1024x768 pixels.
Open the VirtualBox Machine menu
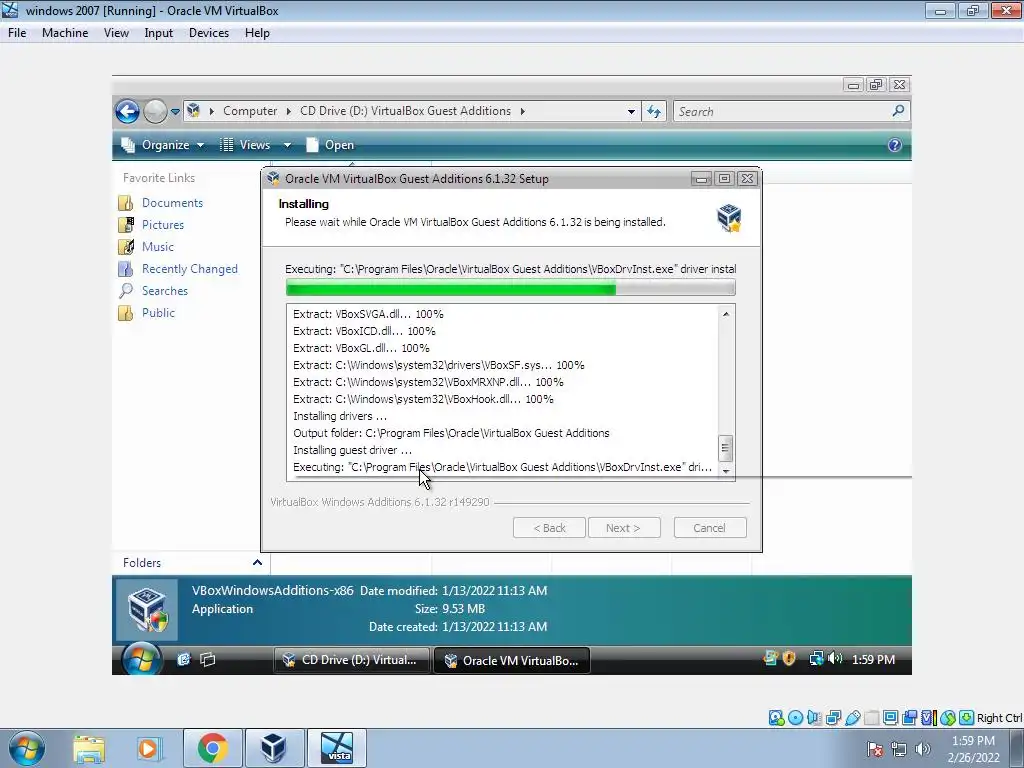65,33
